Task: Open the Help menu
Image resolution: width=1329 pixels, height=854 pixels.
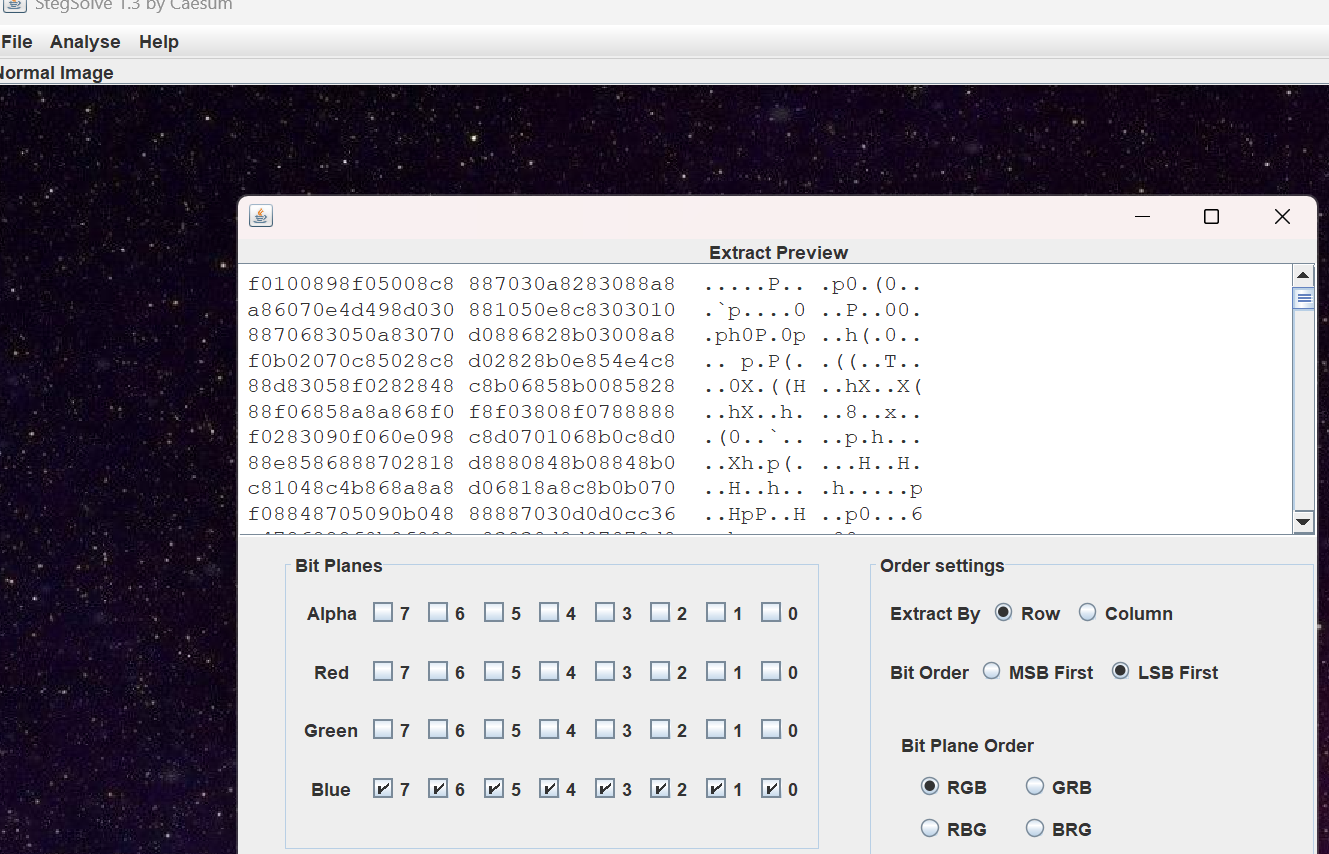Action: [x=159, y=42]
